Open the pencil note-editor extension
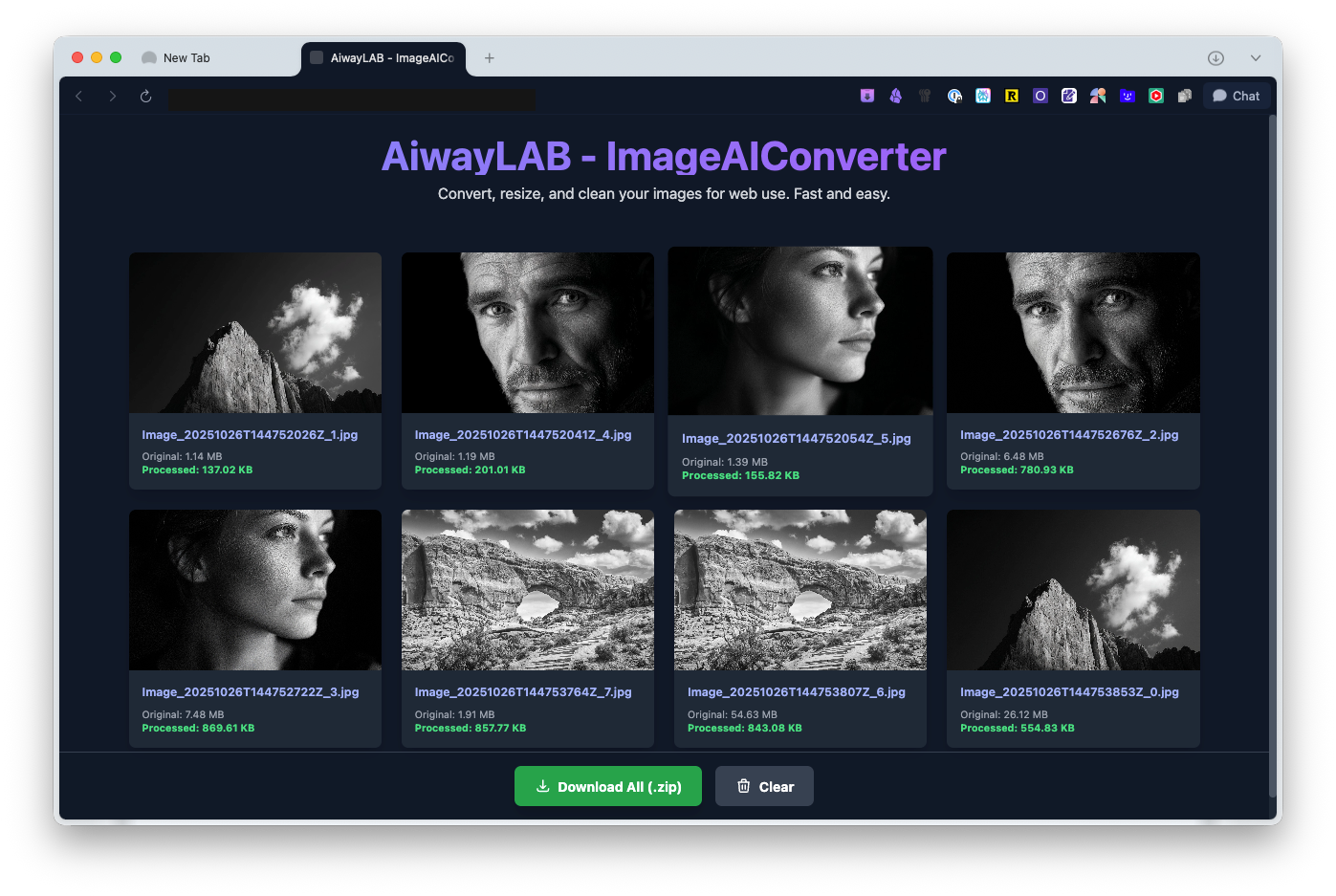 point(1069,96)
